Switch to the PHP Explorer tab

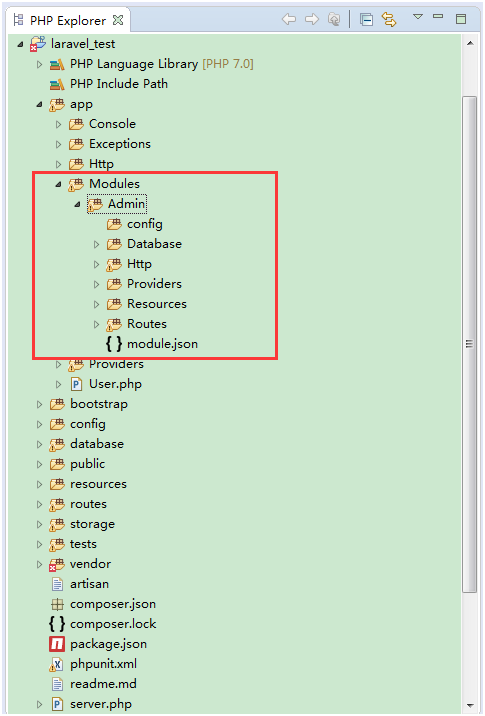68,21
